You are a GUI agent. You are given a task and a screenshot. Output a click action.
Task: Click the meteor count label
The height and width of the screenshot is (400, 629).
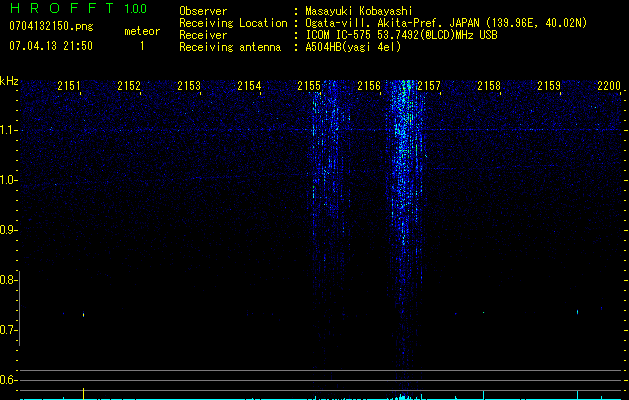pos(142,31)
